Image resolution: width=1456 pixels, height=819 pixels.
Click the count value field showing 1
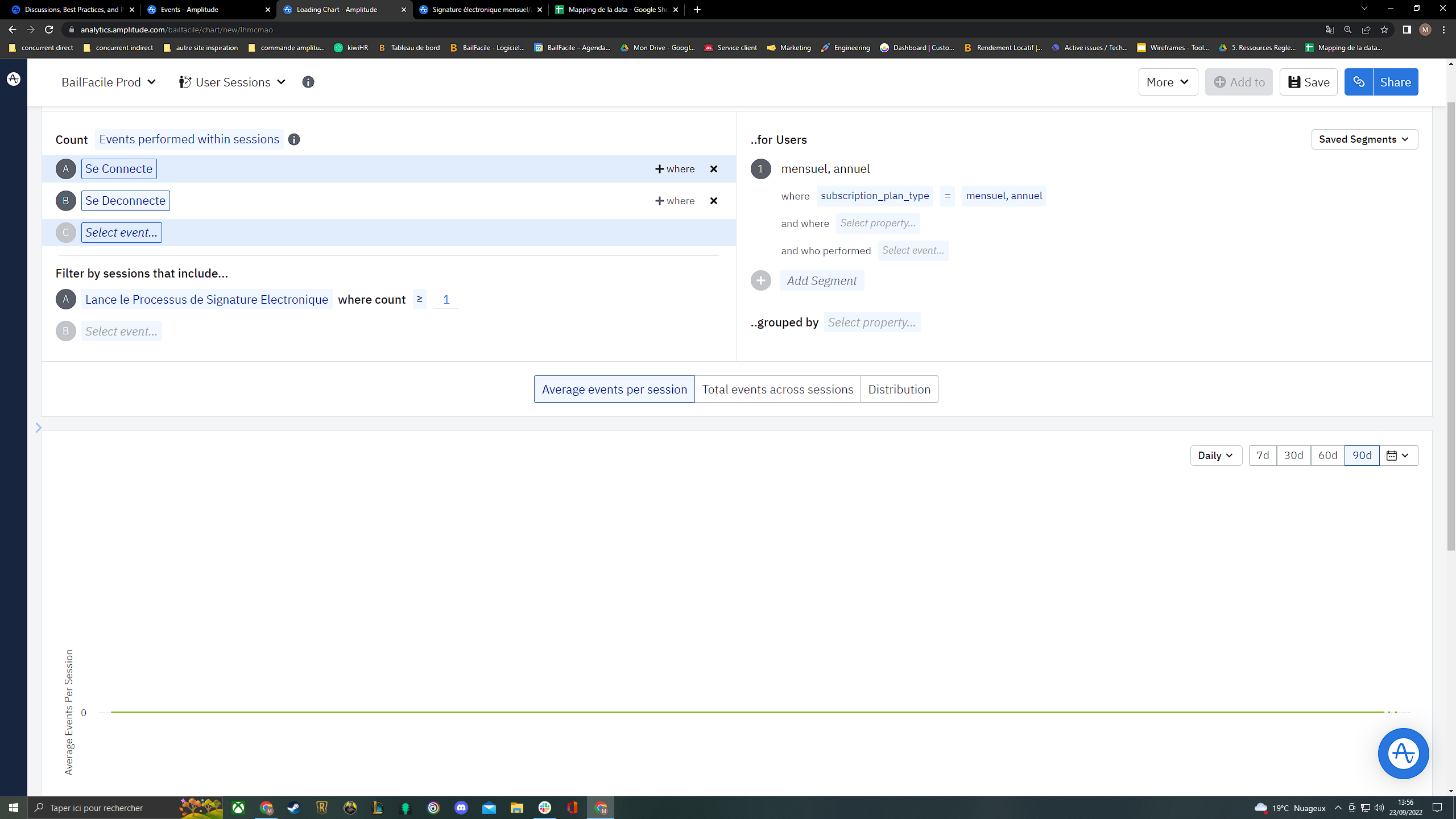pyautogui.click(x=446, y=300)
